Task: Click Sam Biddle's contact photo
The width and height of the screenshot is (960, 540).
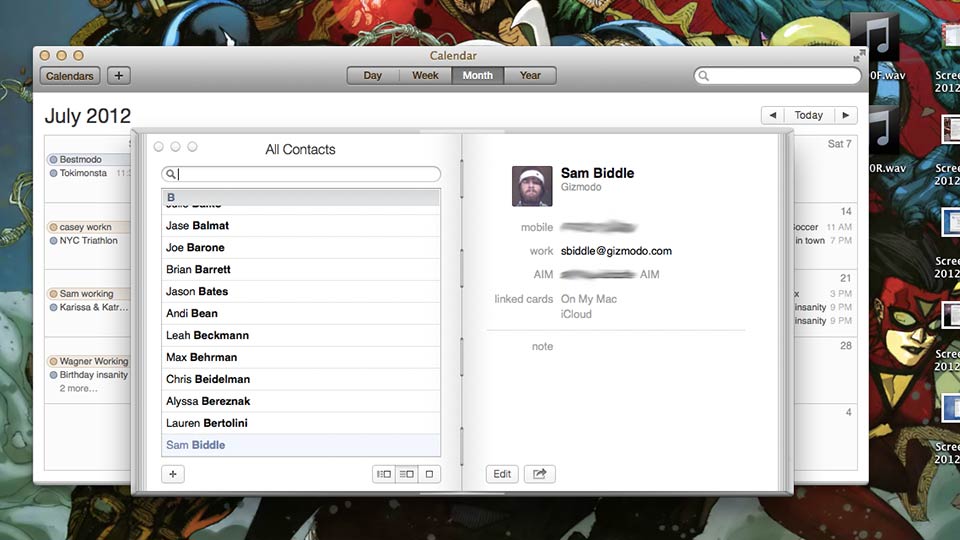Action: pos(532,186)
